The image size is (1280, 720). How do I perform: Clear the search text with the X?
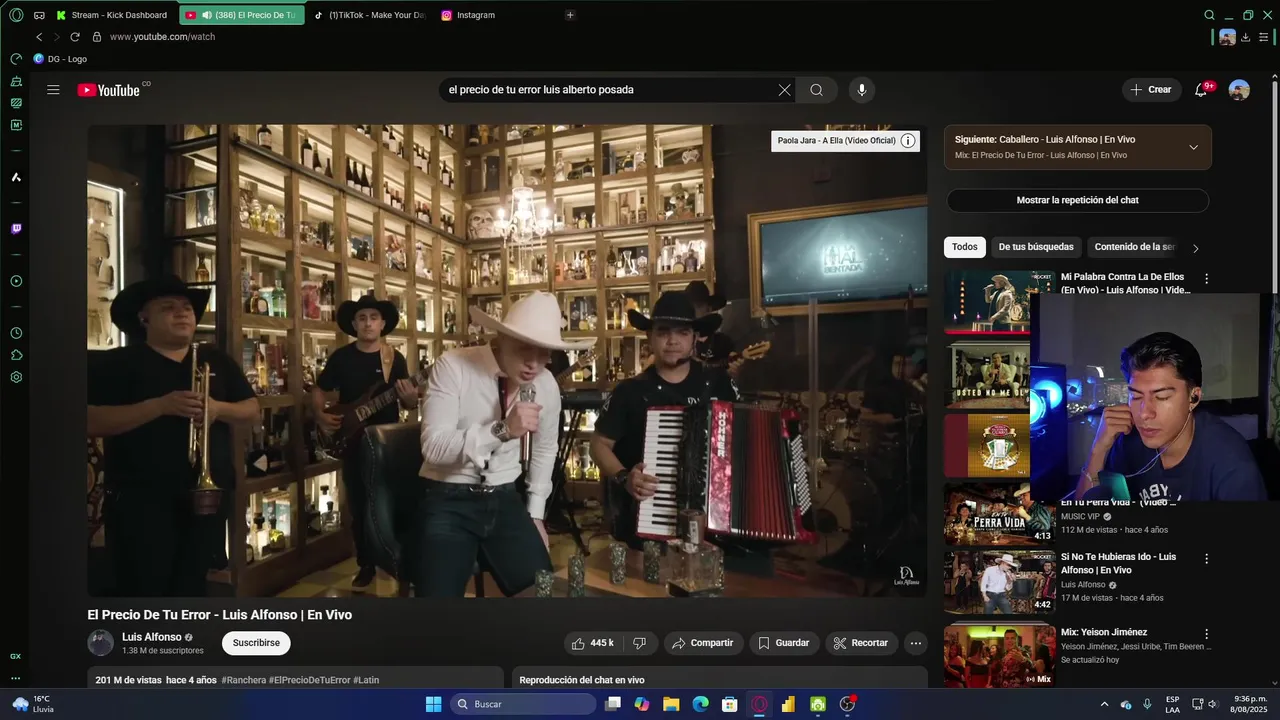tap(784, 90)
